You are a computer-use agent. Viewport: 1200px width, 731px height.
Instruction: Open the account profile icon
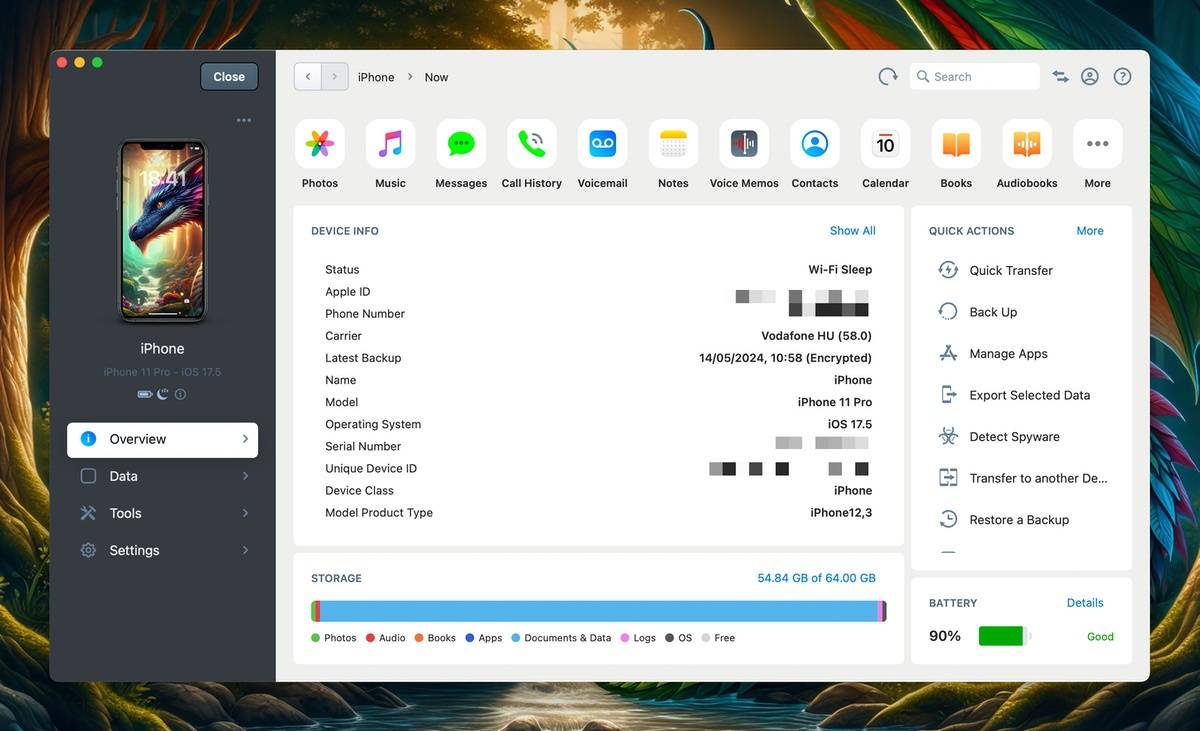1090,77
